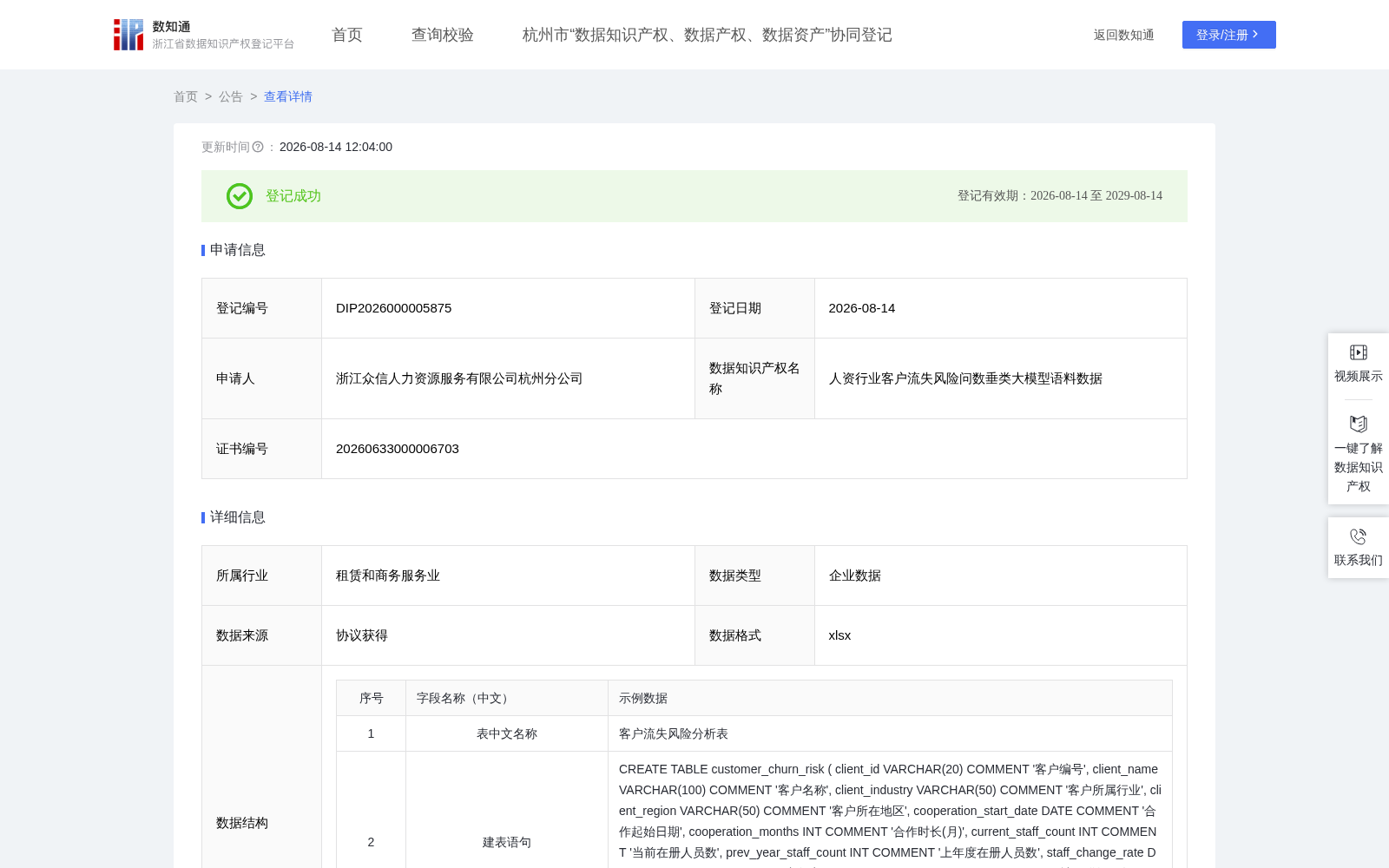1389x868 pixels.
Task: Click the 所属行业 label cell
Action: [261, 575]
